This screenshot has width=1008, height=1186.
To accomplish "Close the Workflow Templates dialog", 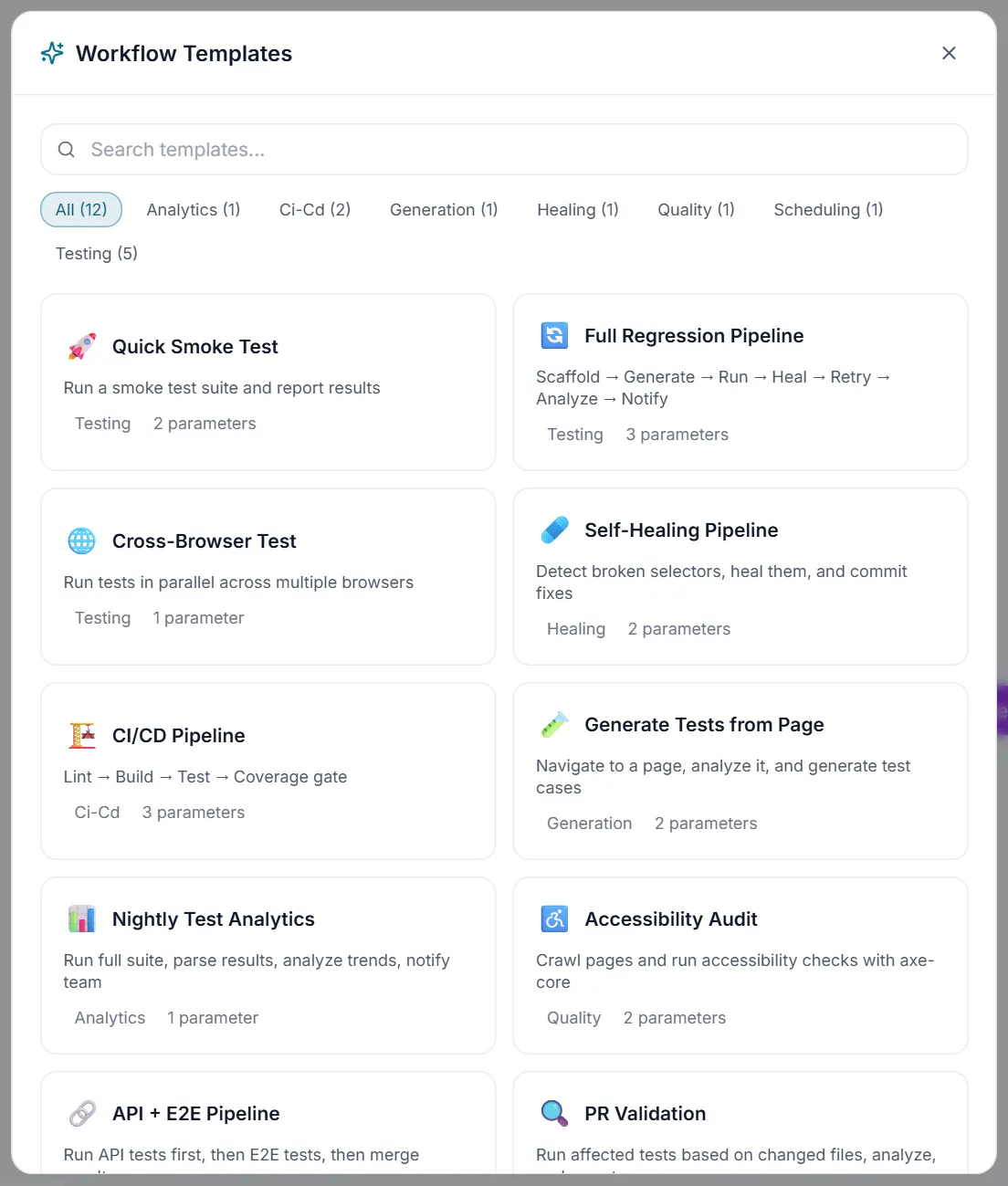I will 949,53.
